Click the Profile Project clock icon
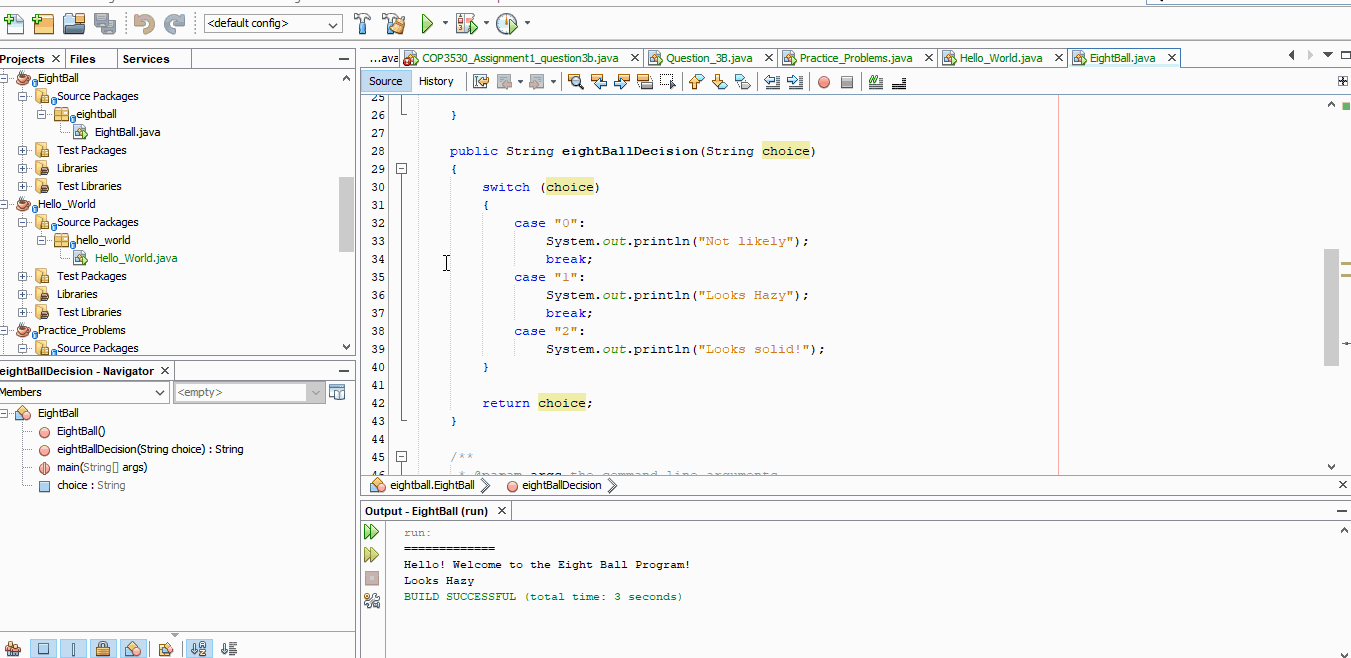The height and width of the screenshot is (658, 1351). click(507, 23)
